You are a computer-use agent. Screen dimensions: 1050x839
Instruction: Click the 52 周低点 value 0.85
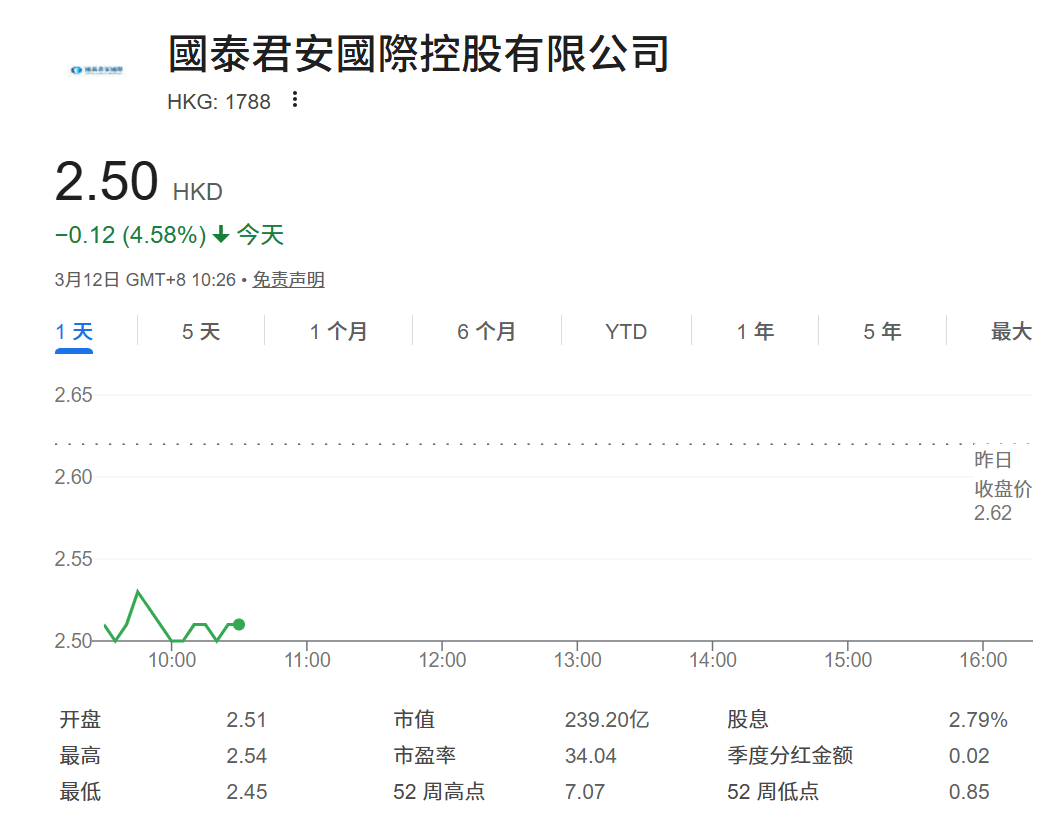pyautogui.click(x=969, y=792)
